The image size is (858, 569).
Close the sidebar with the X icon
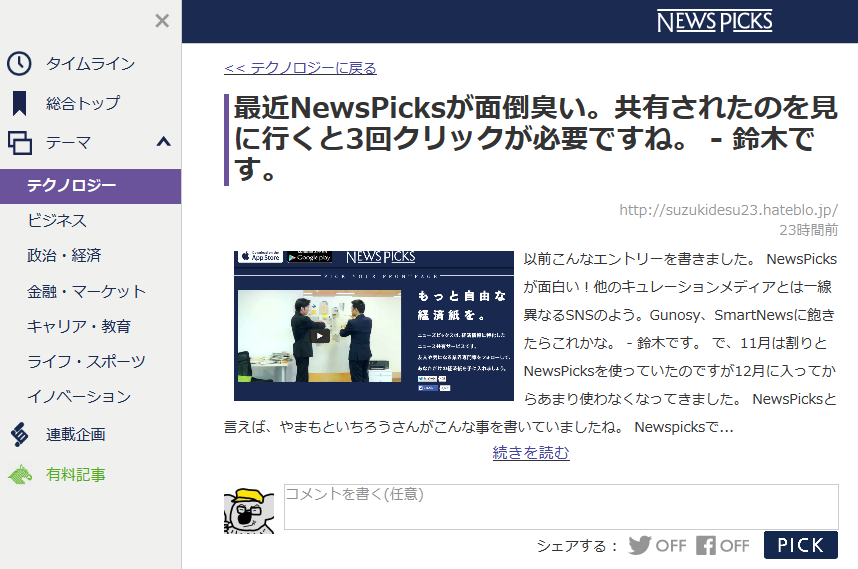point(162,21)
